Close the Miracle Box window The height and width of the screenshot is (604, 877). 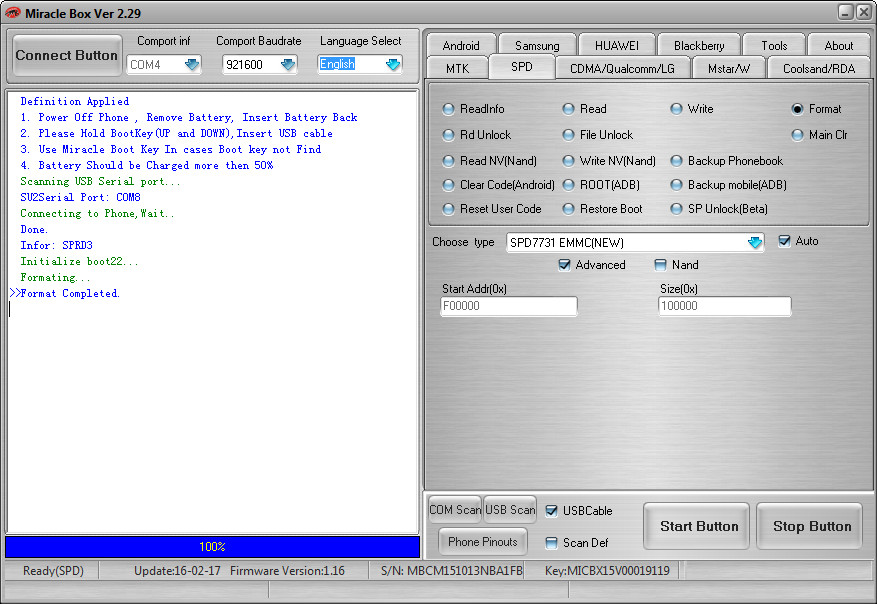click(864, 12)
